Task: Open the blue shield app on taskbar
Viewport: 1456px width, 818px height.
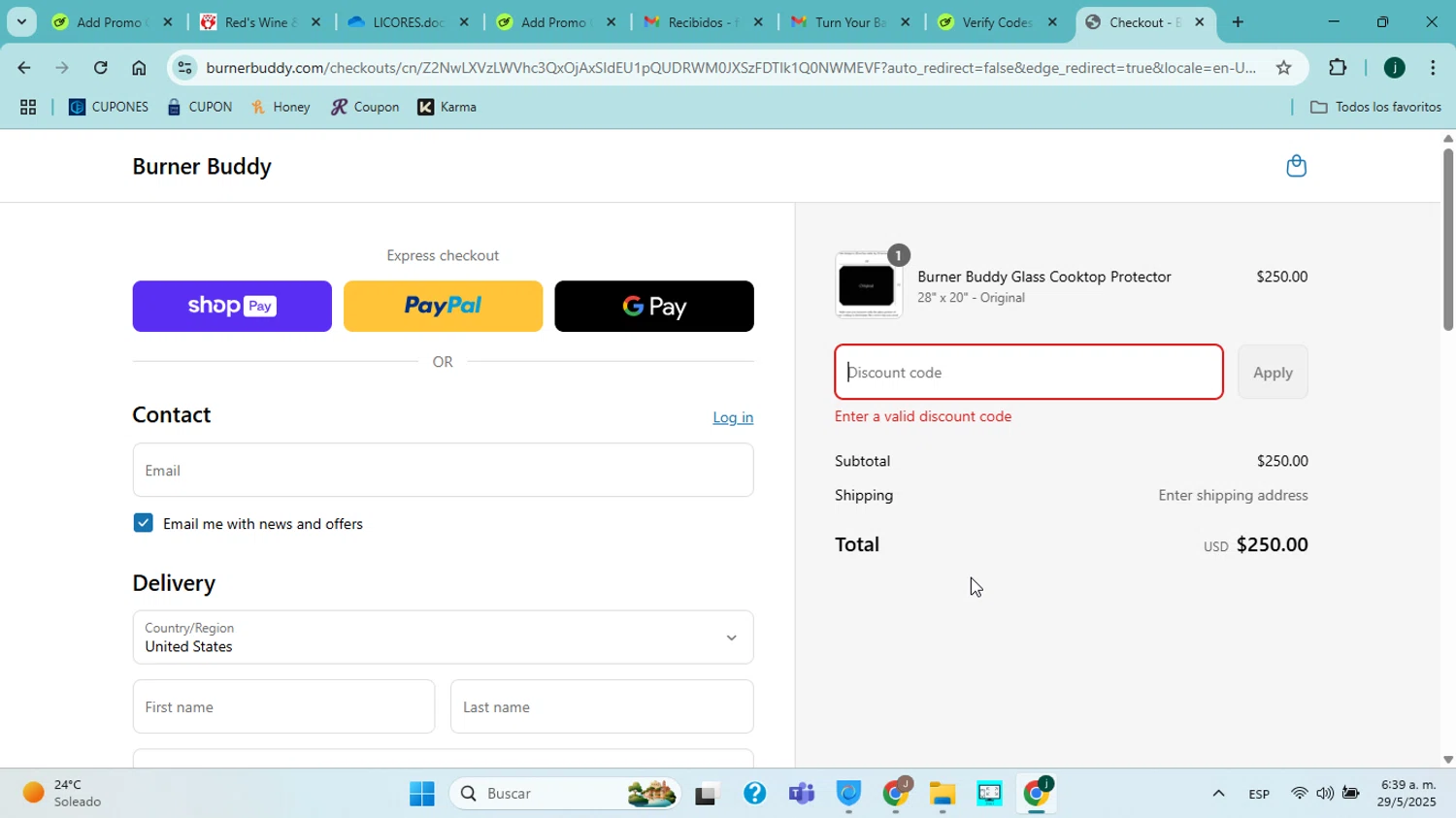Action: click(848, 794)
